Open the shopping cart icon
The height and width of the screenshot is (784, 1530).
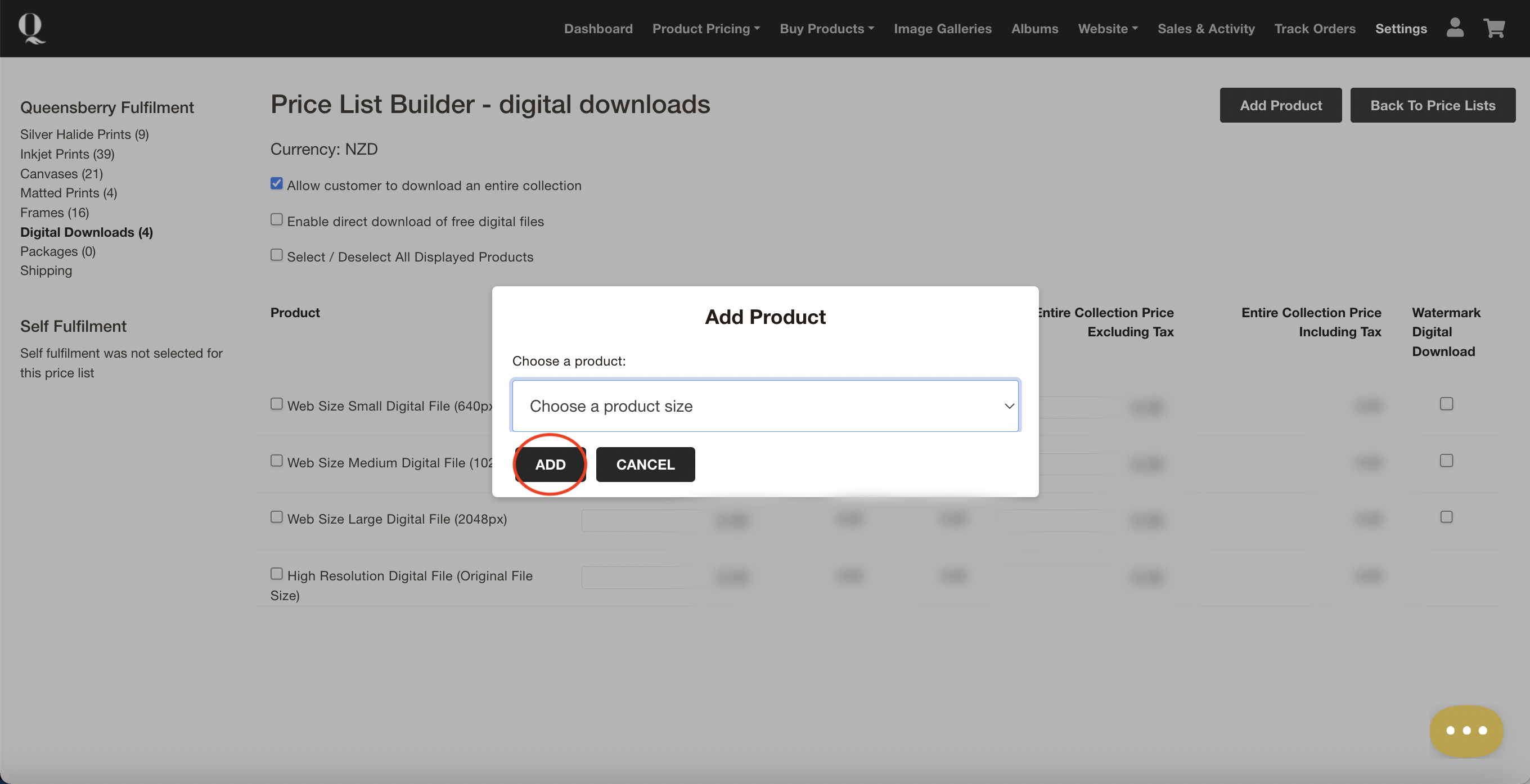[1494, 28]
